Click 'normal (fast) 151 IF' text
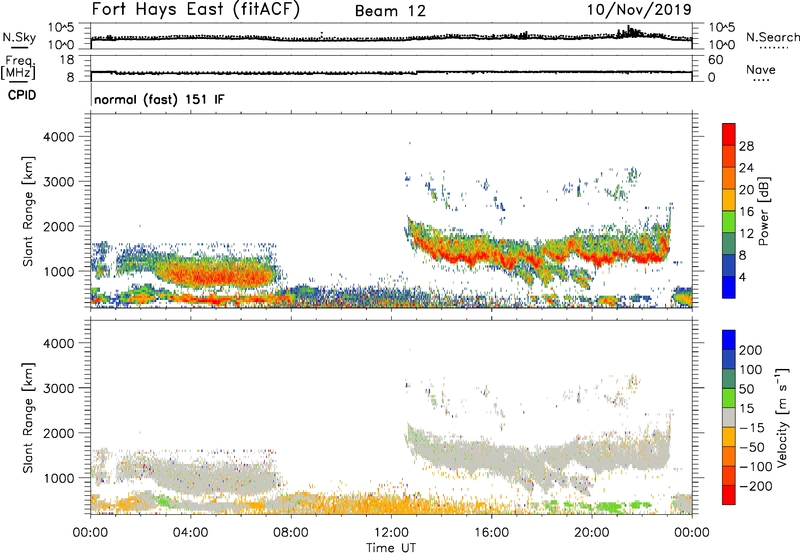The height and width of the screenshot is (554, 800). pos(159,99)
